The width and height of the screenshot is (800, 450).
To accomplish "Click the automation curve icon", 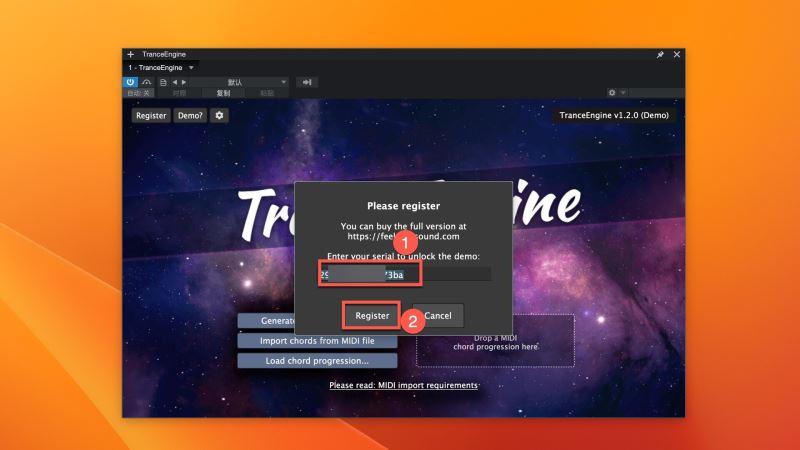I will [147, 82].
